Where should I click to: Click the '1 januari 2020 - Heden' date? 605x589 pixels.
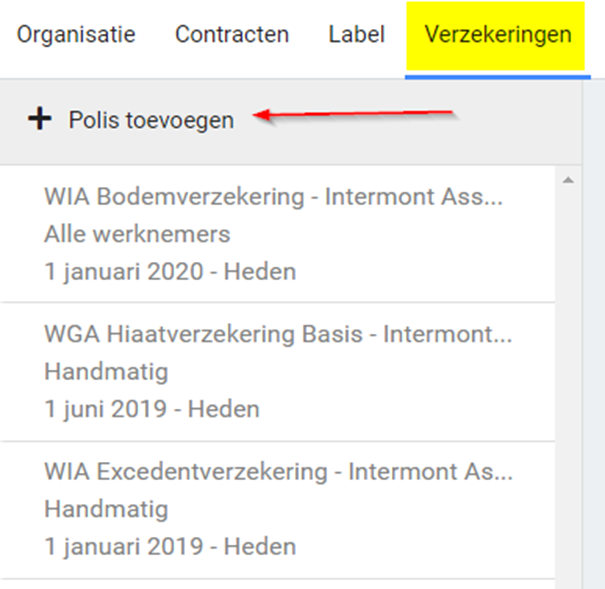[x=170, y=271]
